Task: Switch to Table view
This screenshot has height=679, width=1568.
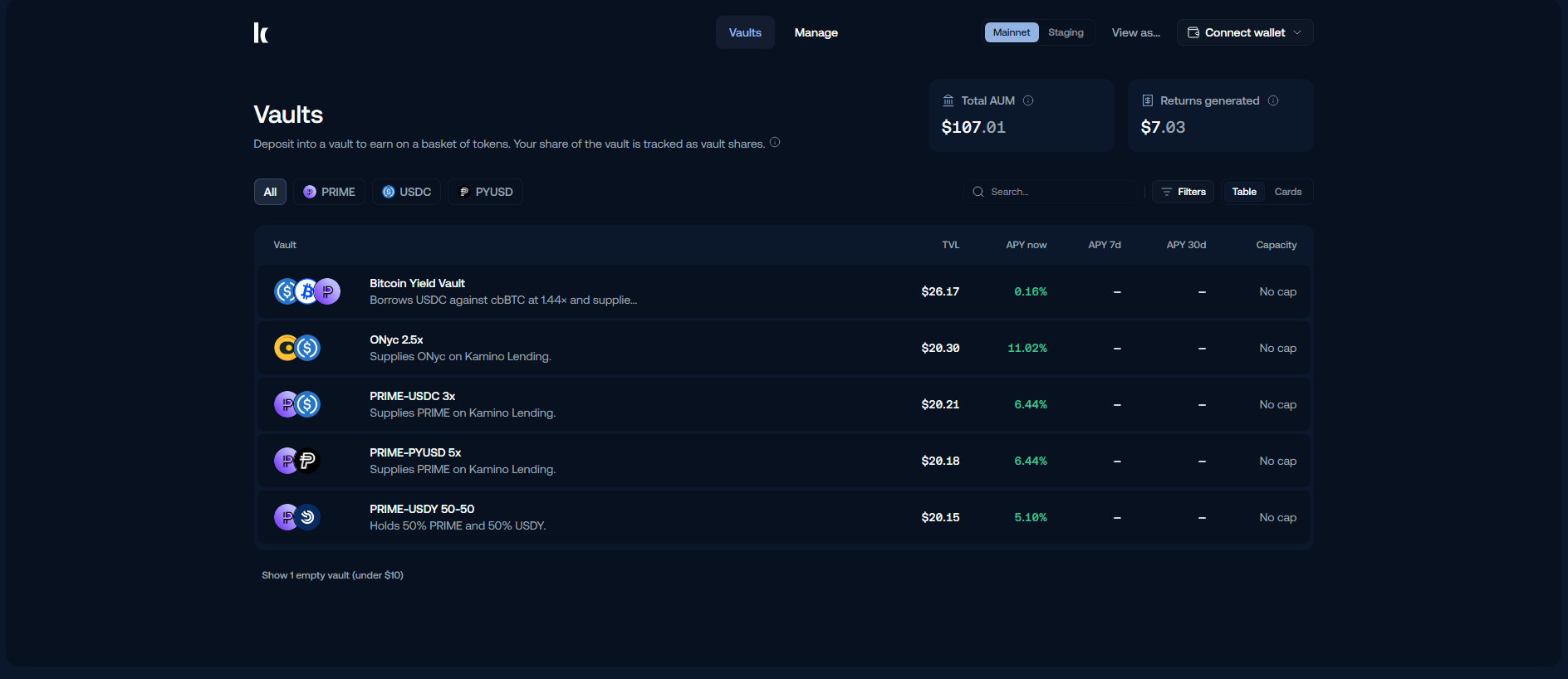Action: (x=1244, y=192)
